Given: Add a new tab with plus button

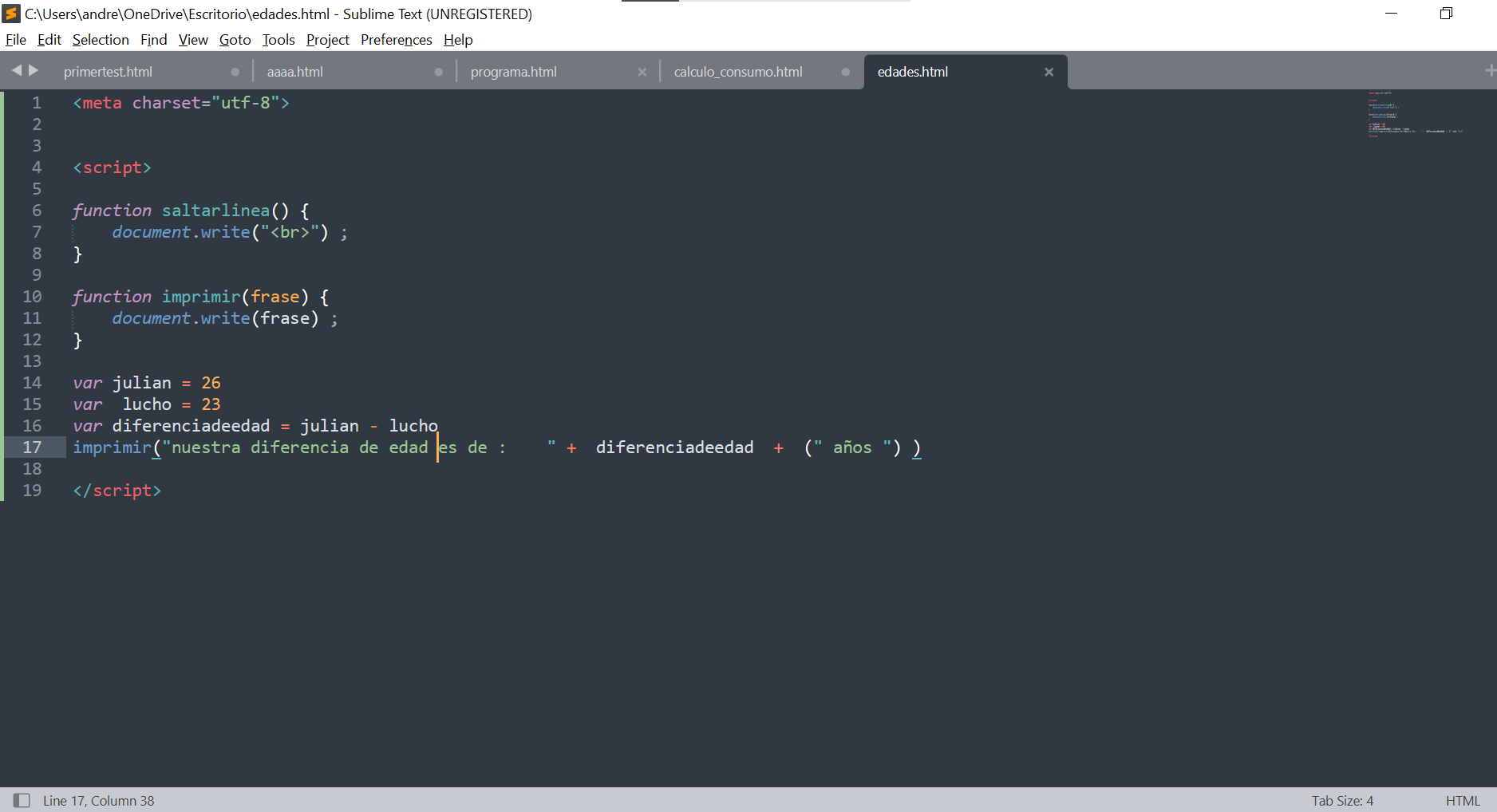Looking at the screenshot, I should (x=1490, y=71).
